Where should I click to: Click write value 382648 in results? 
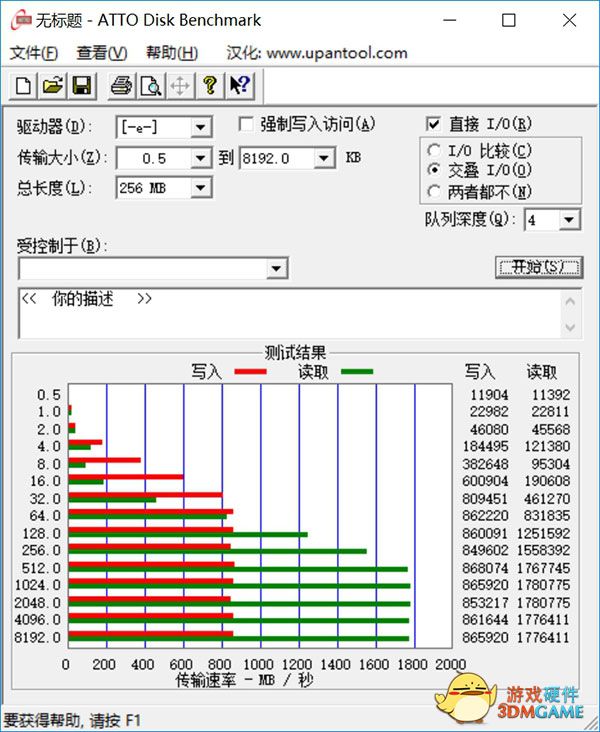coord(485,464)
